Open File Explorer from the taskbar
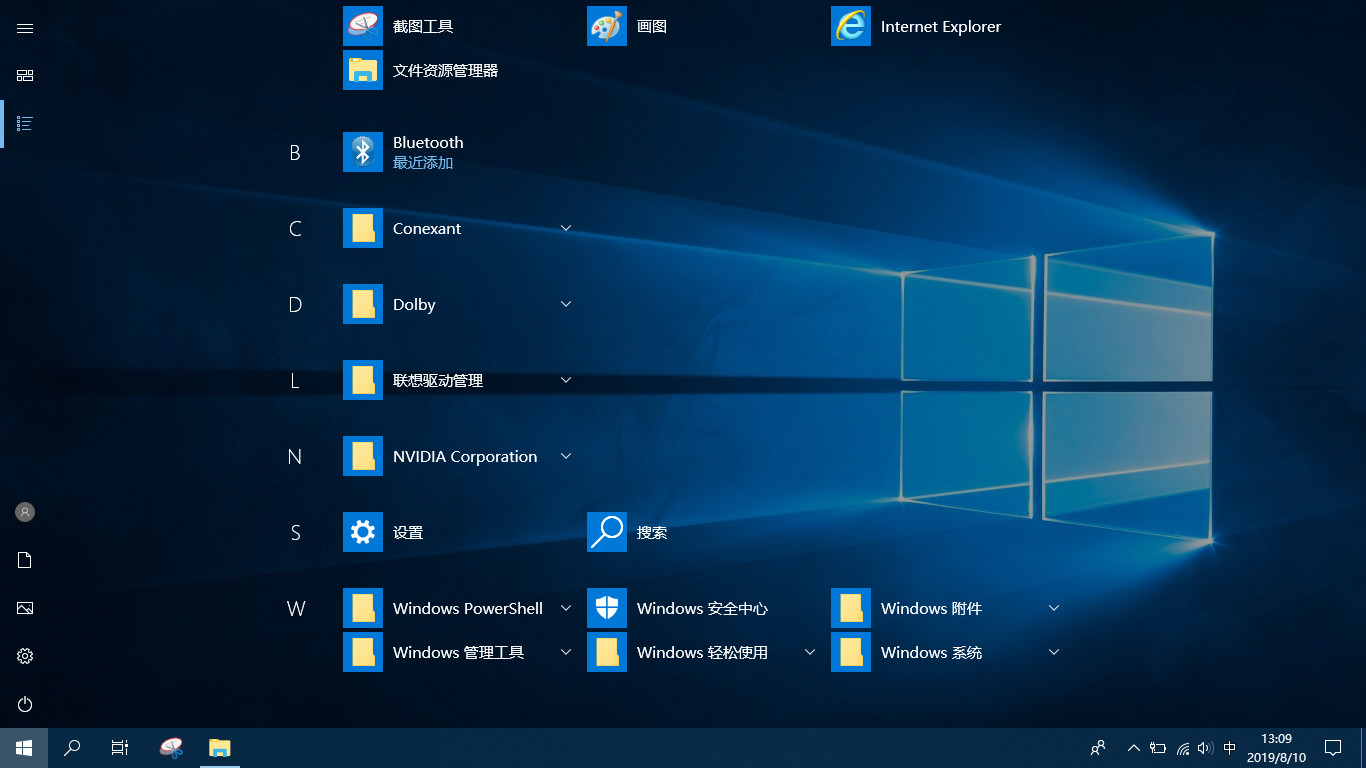Viewport: 1366px width, 768px height. pos(220,748)
